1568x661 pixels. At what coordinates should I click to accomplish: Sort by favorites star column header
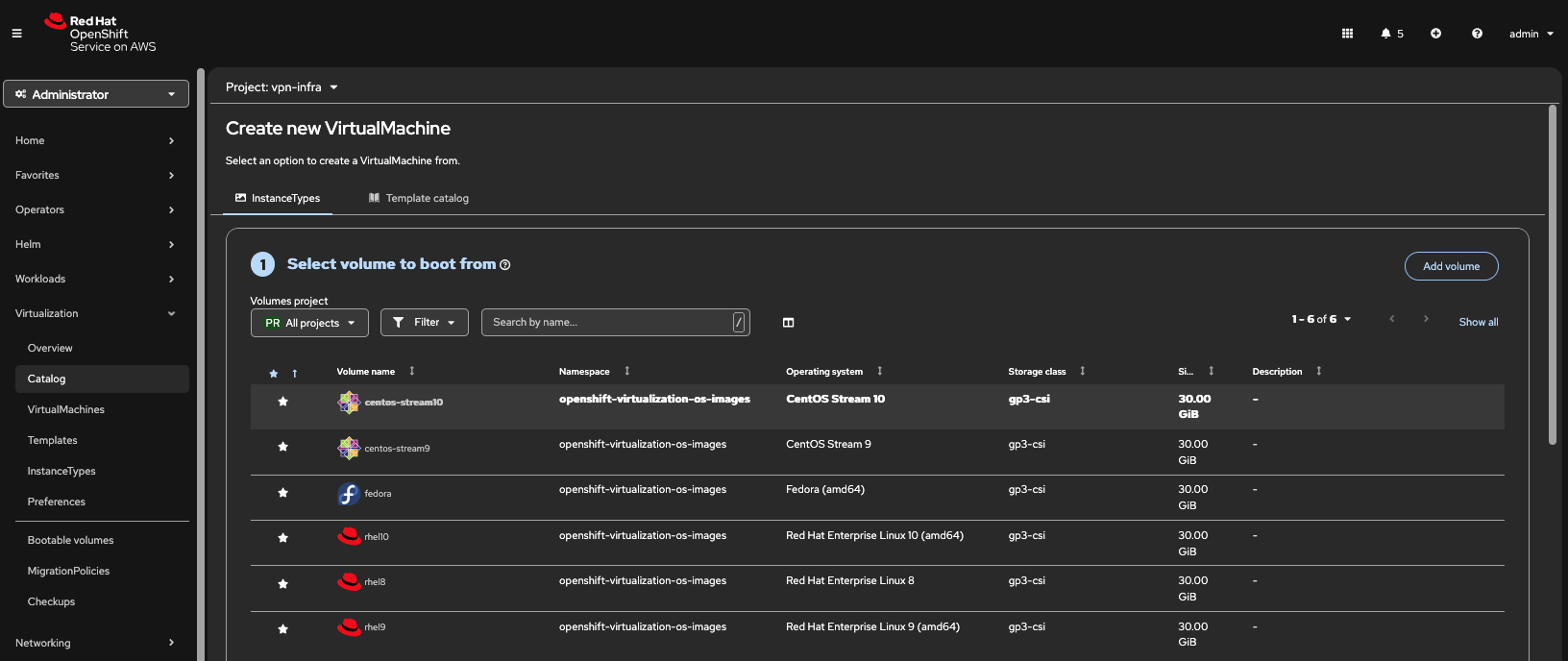click(283, 374)
